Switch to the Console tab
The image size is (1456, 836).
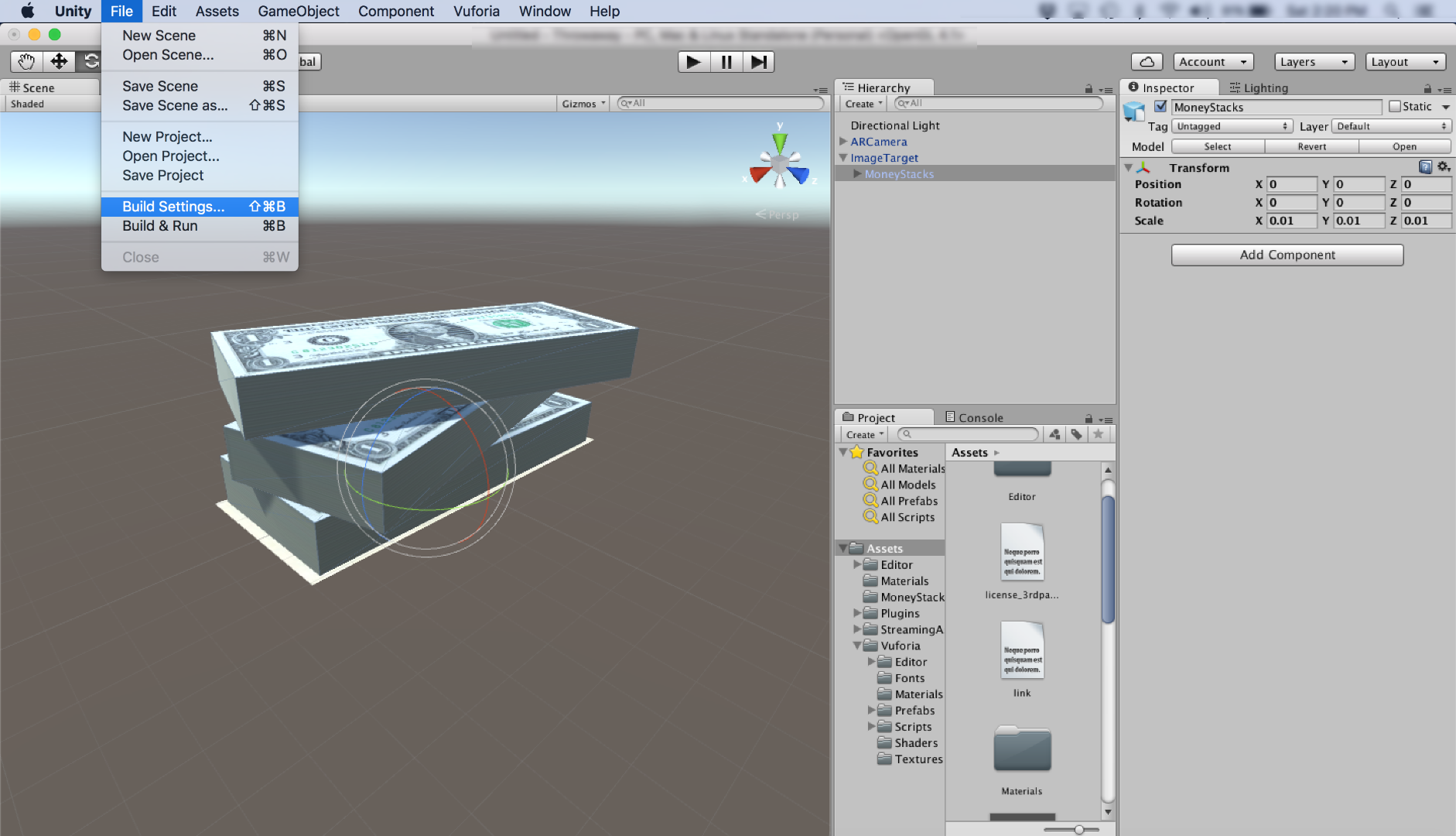coord(976,416)
